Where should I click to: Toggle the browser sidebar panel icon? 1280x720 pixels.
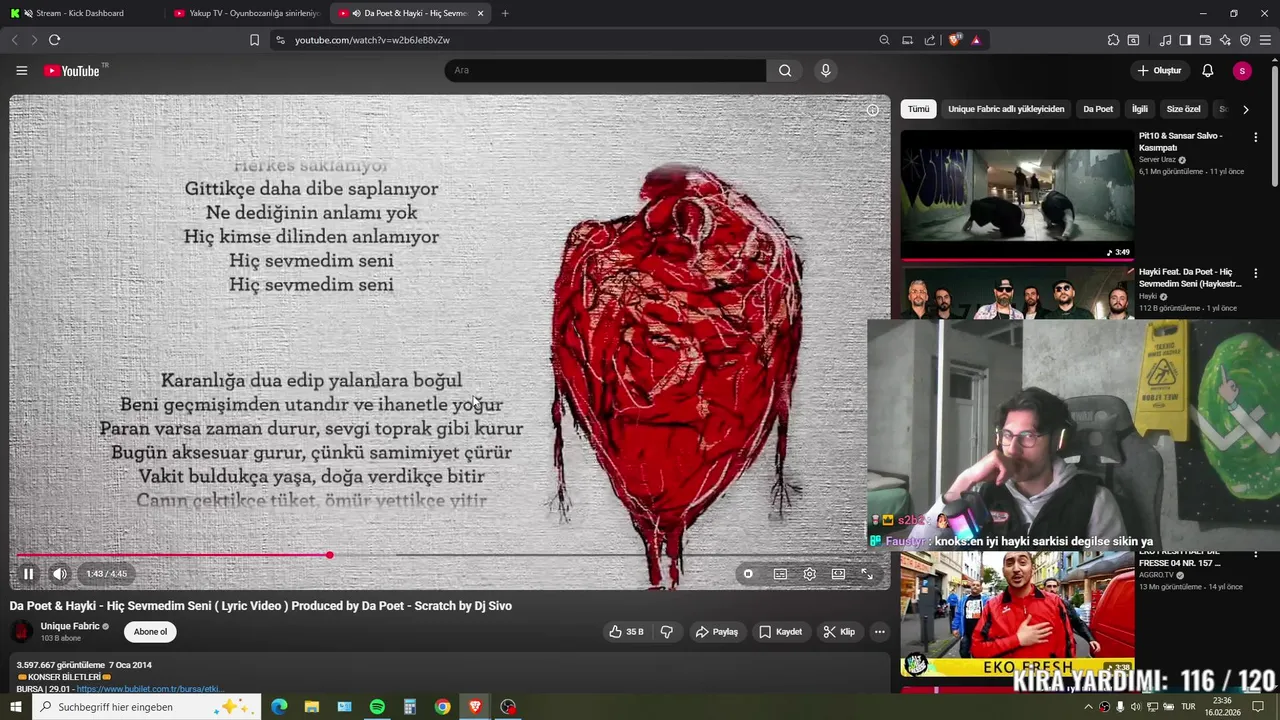click(x=1185, y=40)
